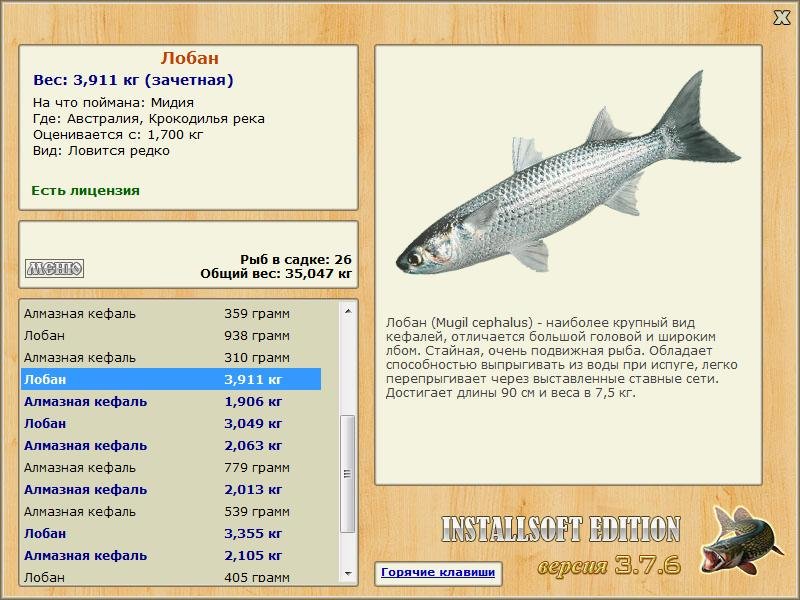Select Лобан 405 грамм row

[x=170, y=577]
